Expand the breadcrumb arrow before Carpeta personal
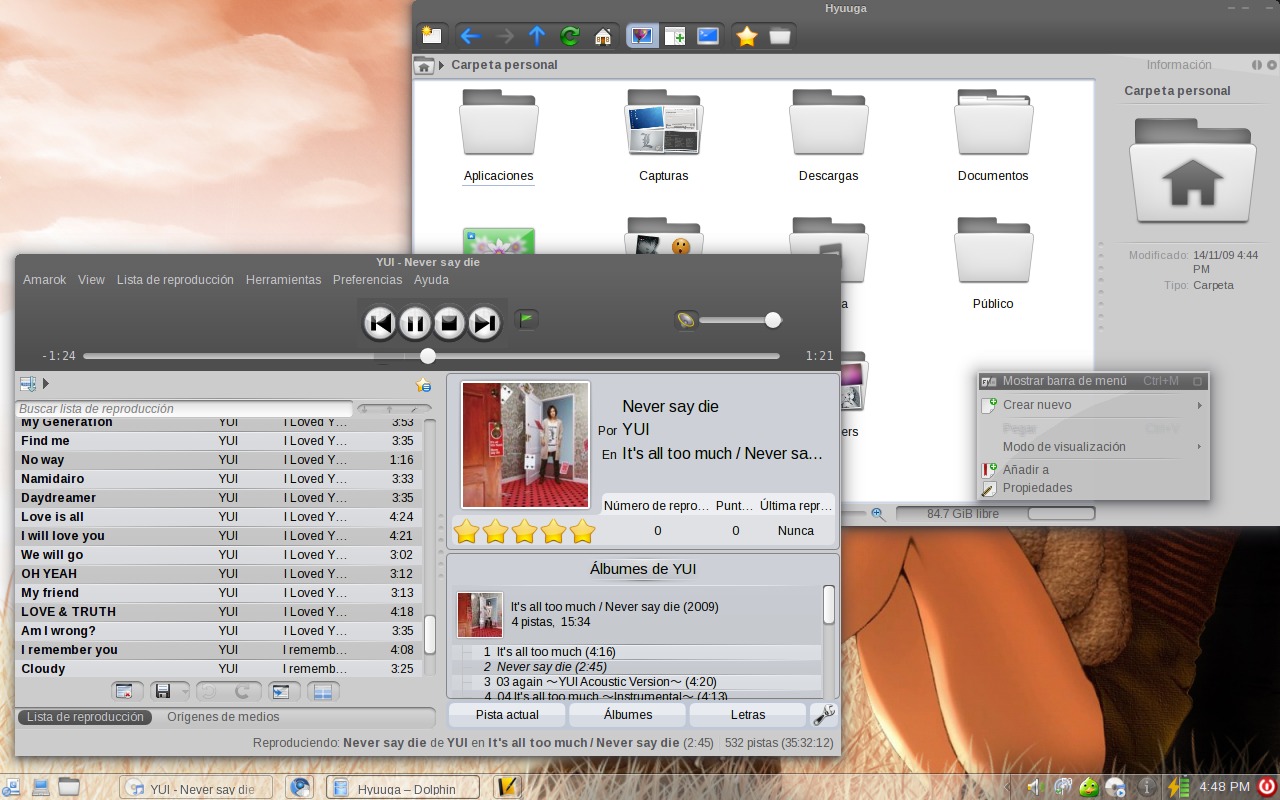The width and height of the screenshot is (1280, 800). coord(441,65)
